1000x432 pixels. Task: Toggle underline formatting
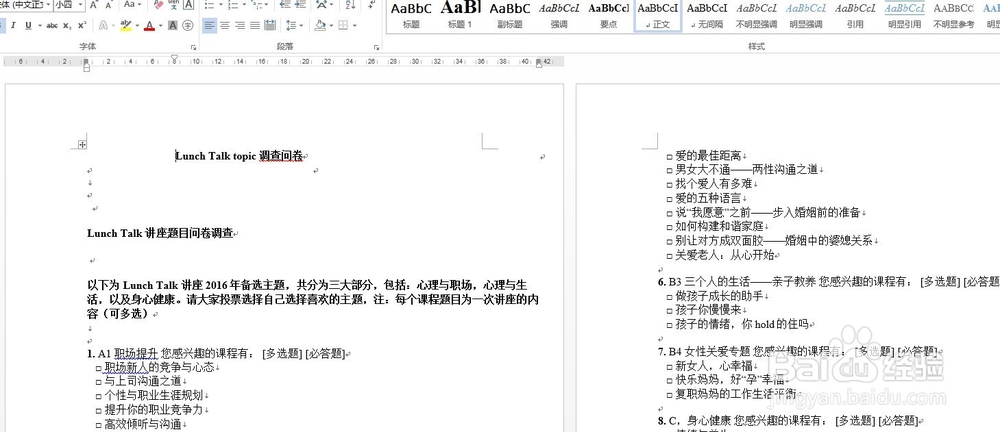[x=29, y=26]
